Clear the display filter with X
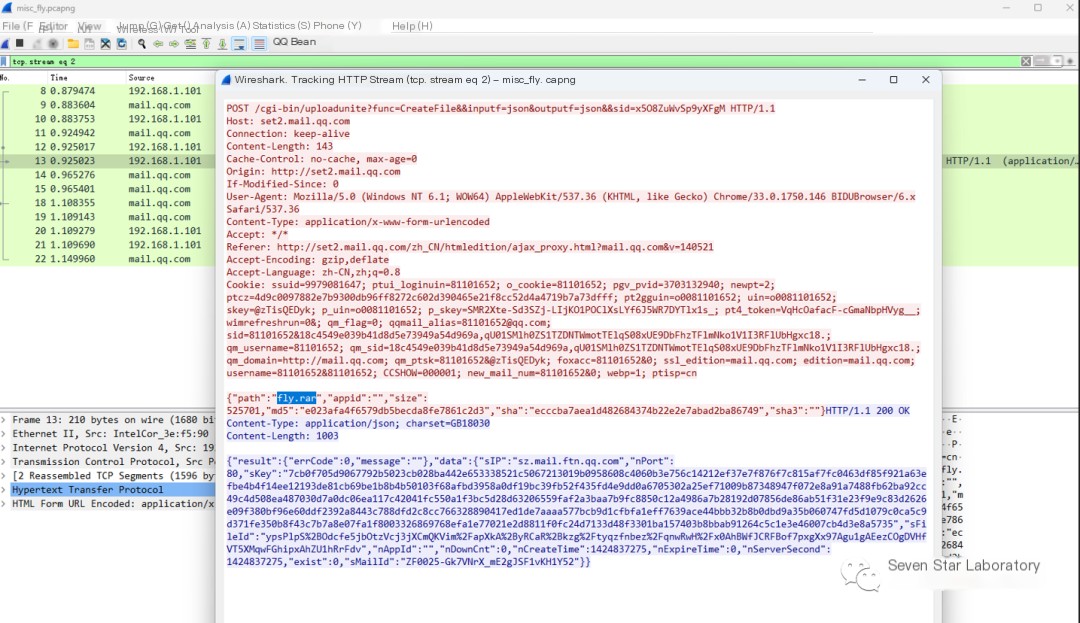Viewport: 1080px width, 623px height. pos(1026,61)
